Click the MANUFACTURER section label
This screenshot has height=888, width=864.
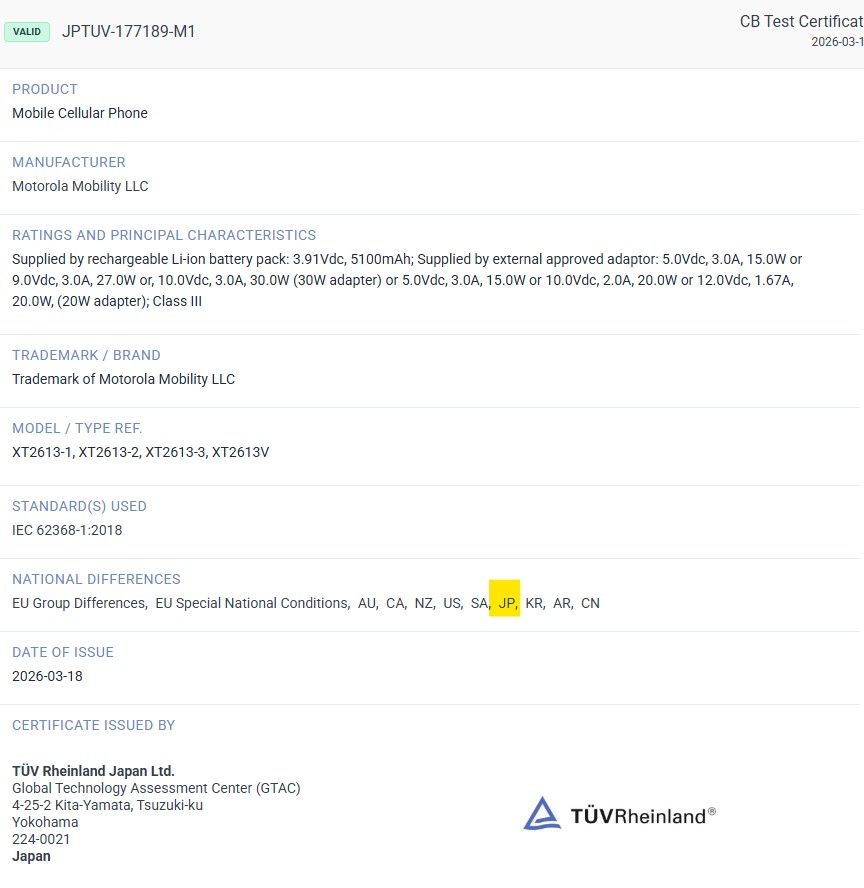[x=69, y=162]
